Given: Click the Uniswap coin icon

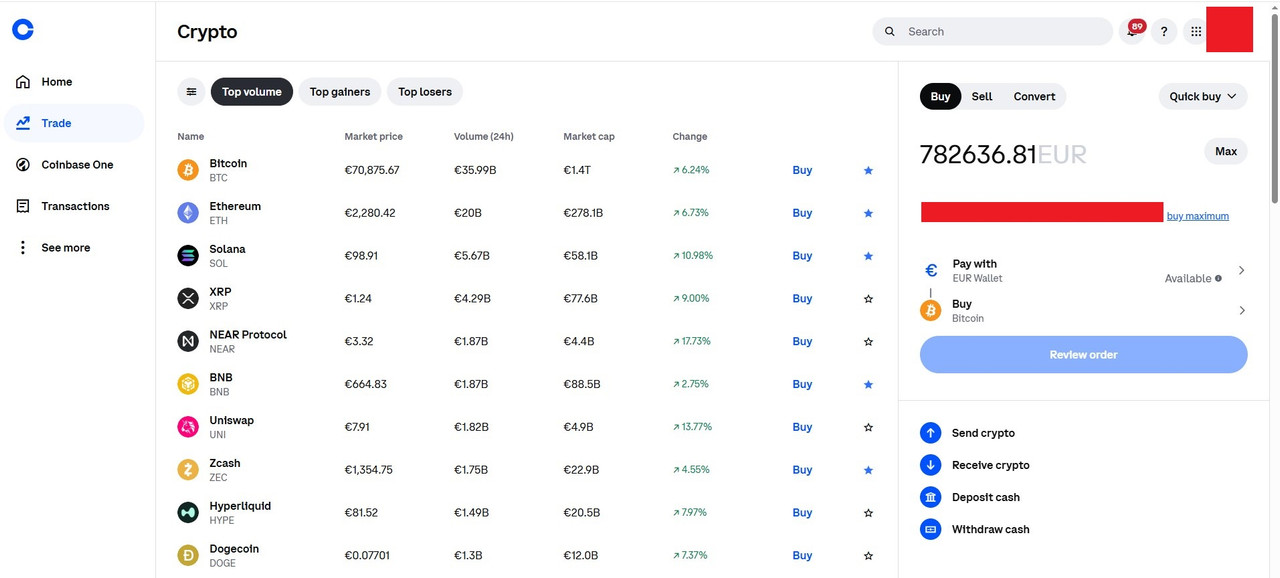Looking at the screenshot, I should click(188, 427).
